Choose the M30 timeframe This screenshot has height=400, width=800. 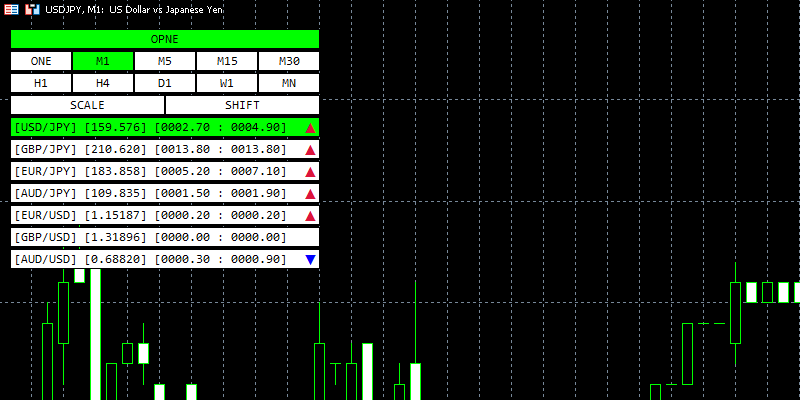click(x=288, y=61)
